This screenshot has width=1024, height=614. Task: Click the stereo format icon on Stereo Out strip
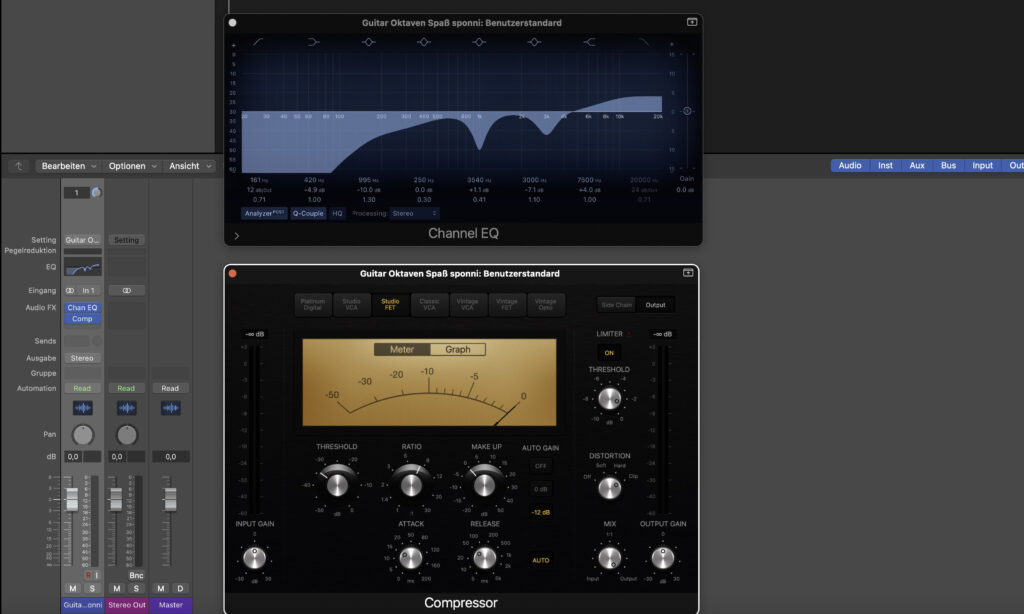[127, 290]
